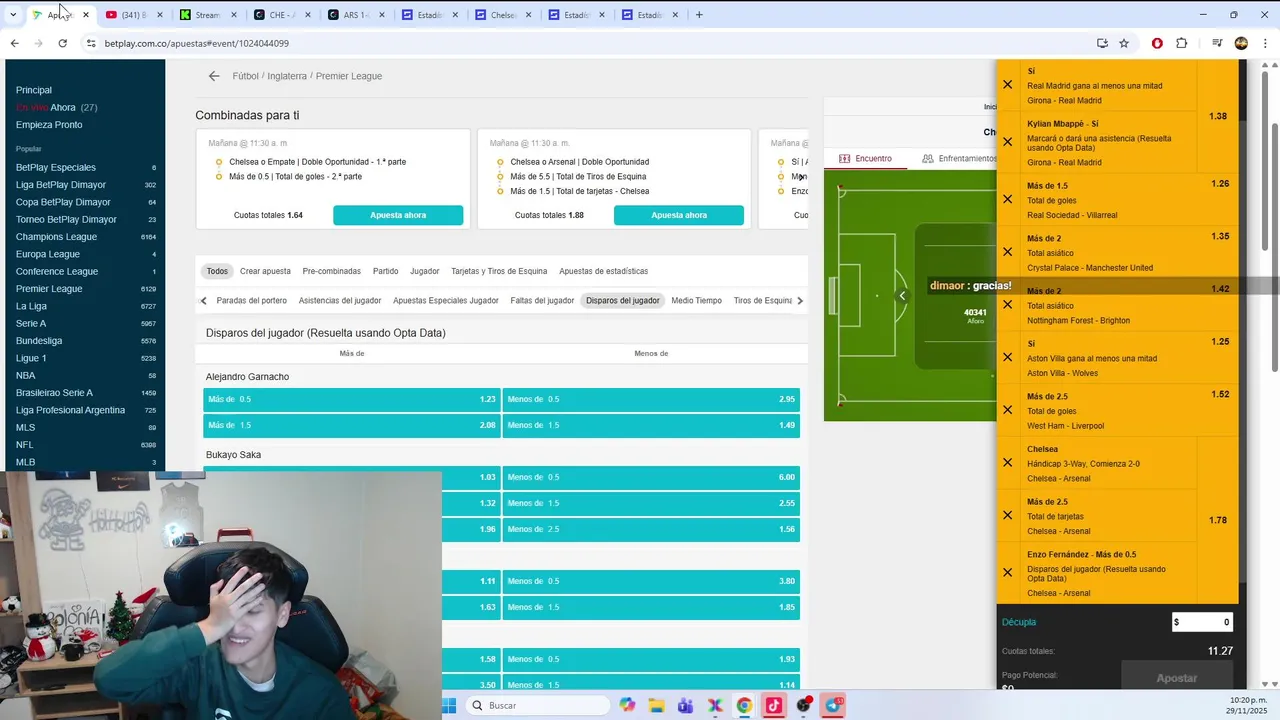The image size is (1280, 720).
Task: Open the media control toolbar icon
Action: pos(1217,43)
